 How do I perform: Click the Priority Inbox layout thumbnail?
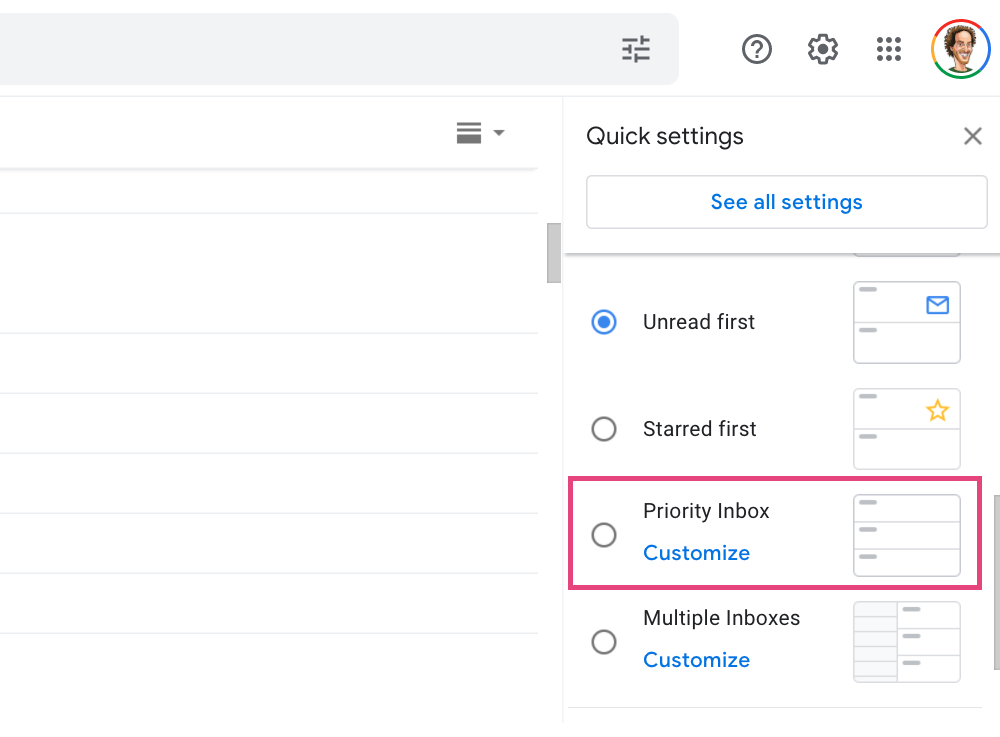click(x=906, y=535)
